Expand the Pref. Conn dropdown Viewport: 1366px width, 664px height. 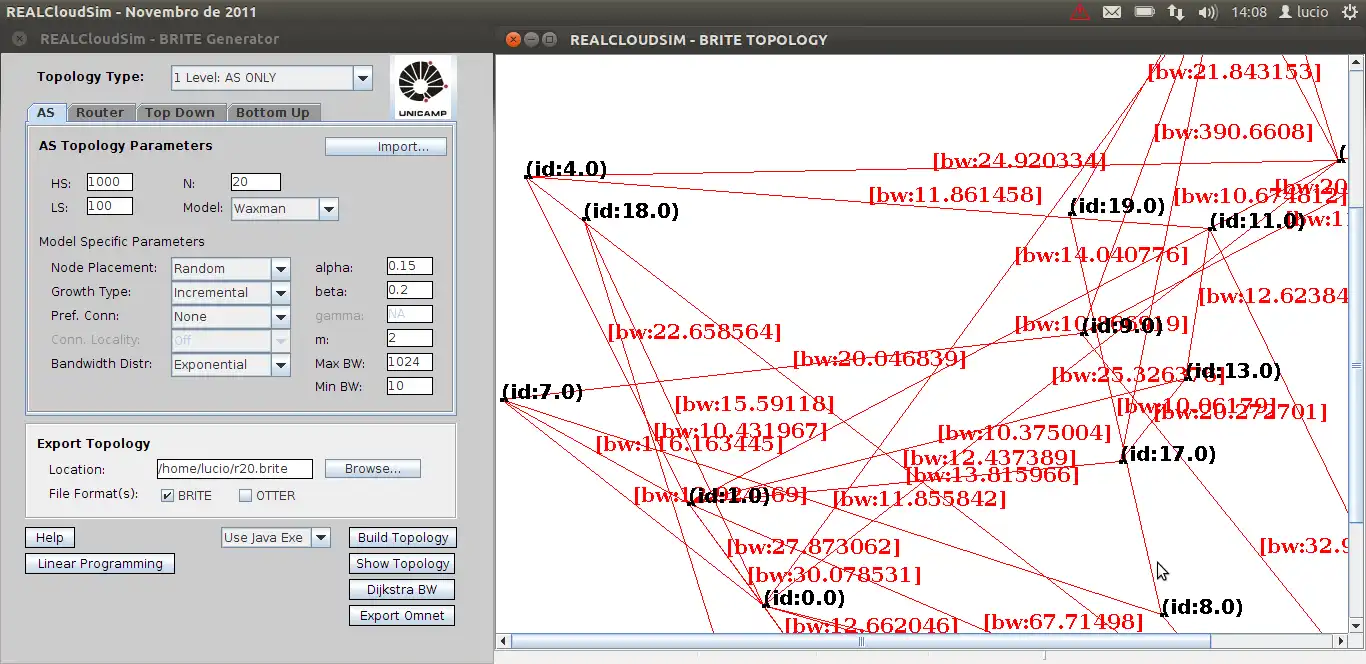pos(231,316)
